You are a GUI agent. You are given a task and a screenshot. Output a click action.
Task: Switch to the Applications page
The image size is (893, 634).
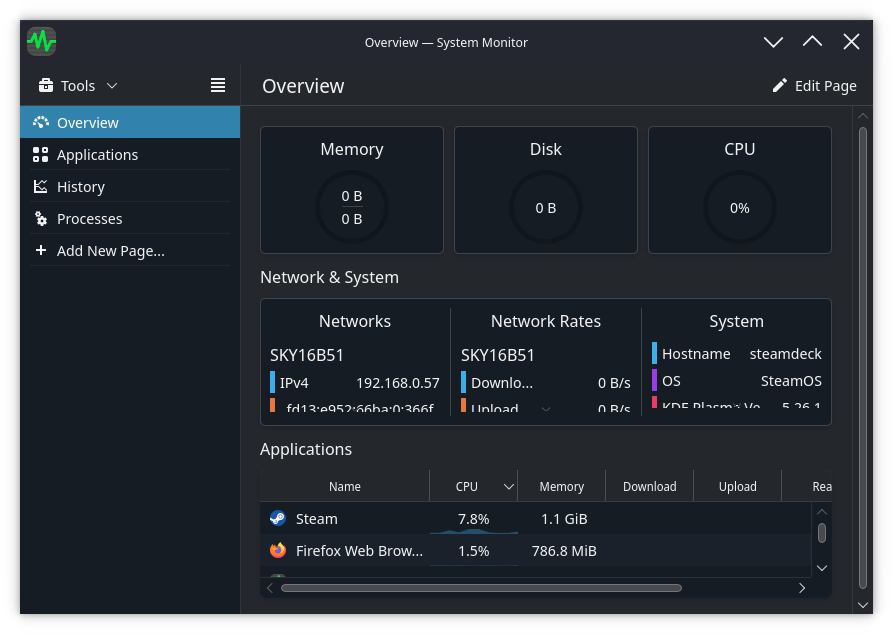tap(98, 154)
